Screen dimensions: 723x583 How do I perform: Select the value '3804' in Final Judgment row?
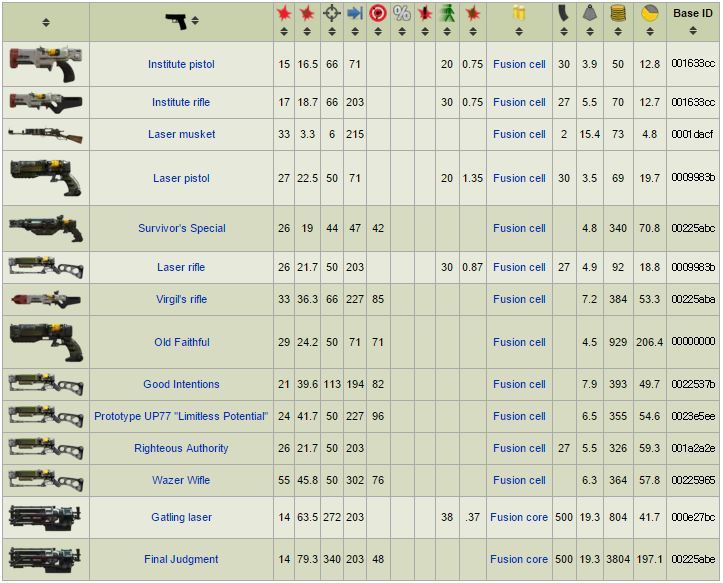[x=618, y=559]
